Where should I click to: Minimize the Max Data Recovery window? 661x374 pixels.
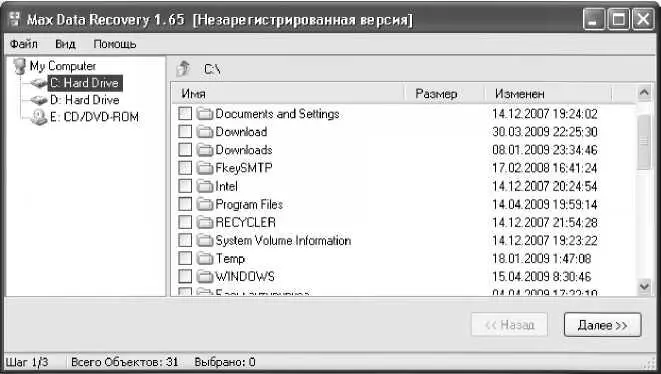tap(594, 19)
